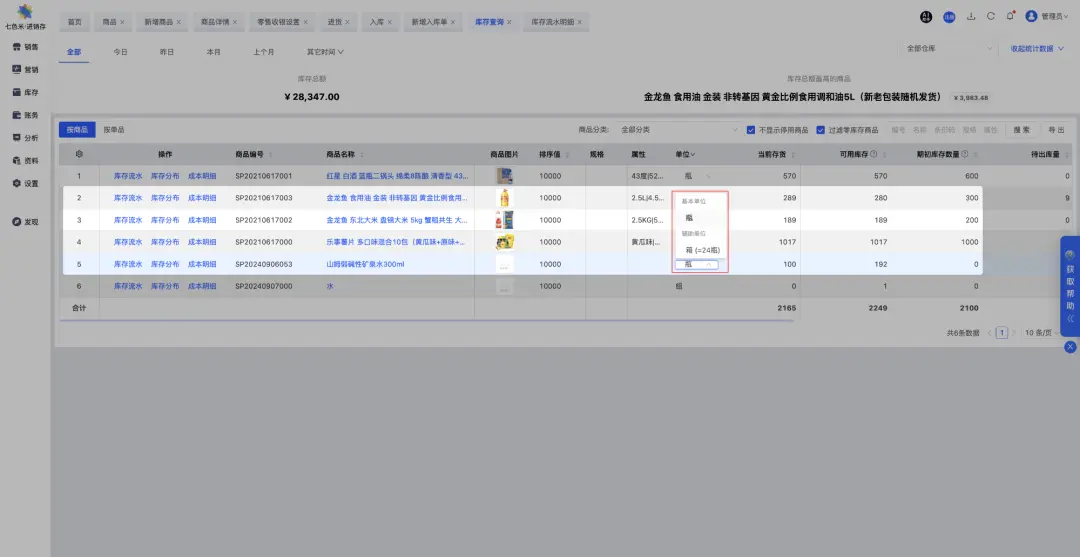Click the table column settings gear icon

coord(79,154)
